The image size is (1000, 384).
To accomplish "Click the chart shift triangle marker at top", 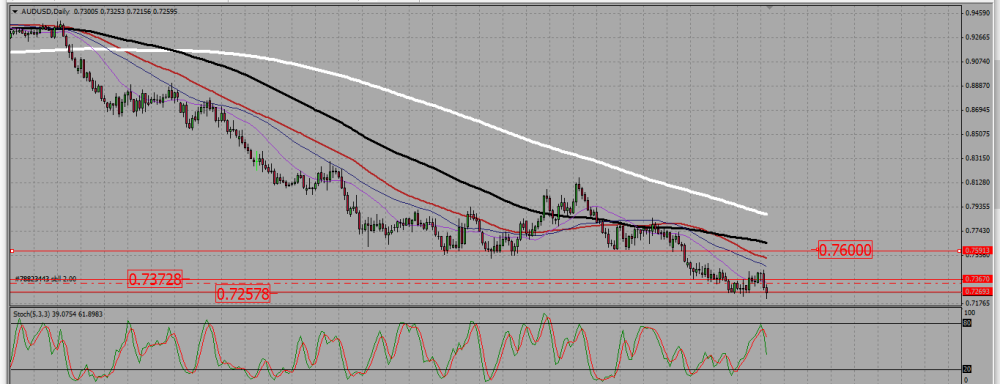I will (x=770, y=8).
